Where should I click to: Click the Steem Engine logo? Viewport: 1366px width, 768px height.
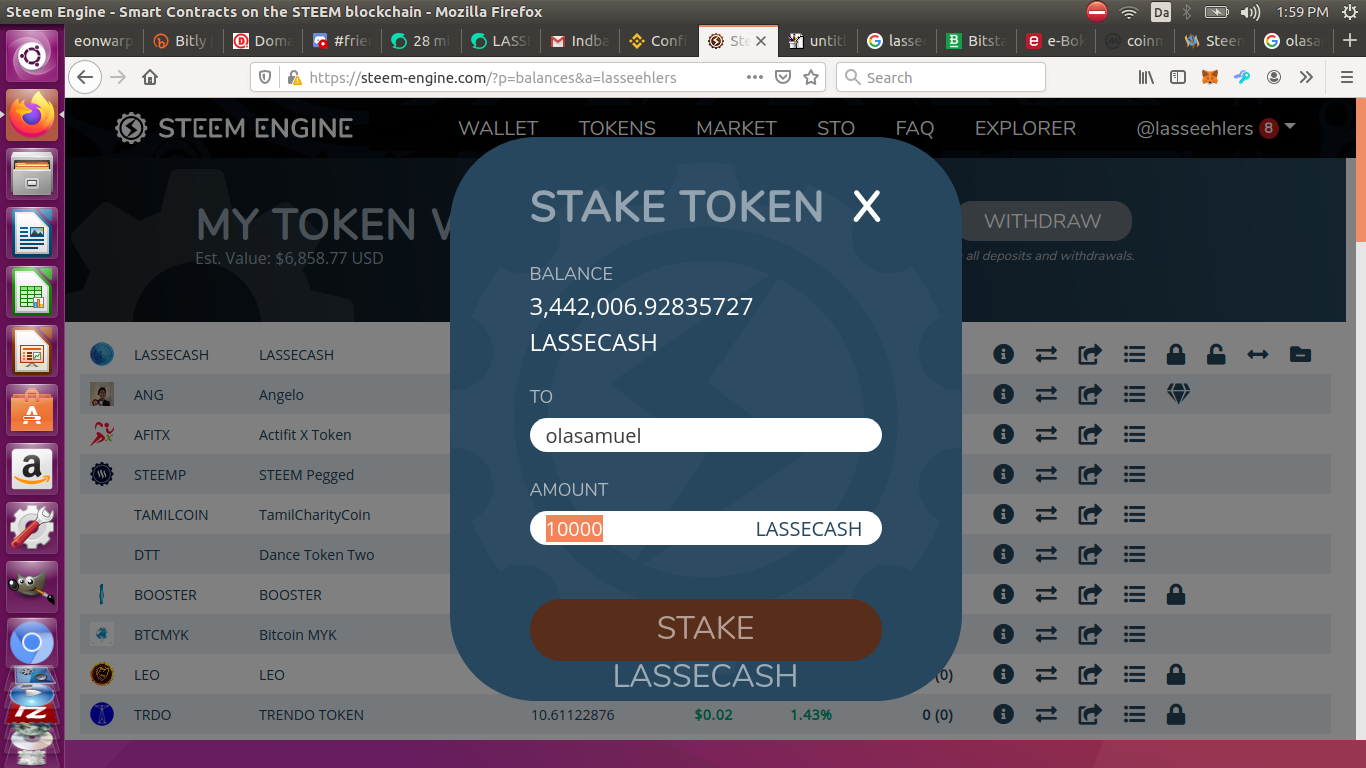click(234, 128)
